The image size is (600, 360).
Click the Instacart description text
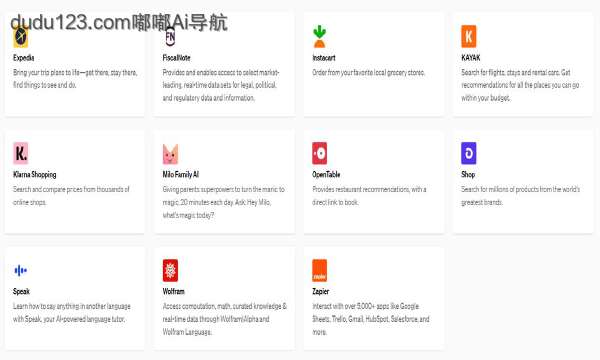(x=368, y=72)
